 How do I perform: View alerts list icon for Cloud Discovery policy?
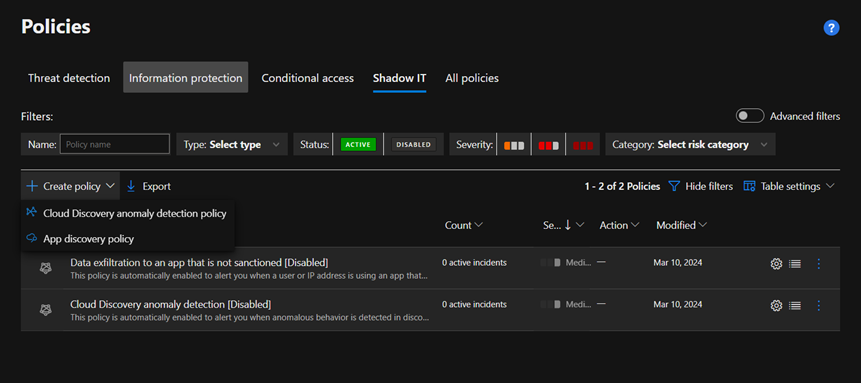794,306
